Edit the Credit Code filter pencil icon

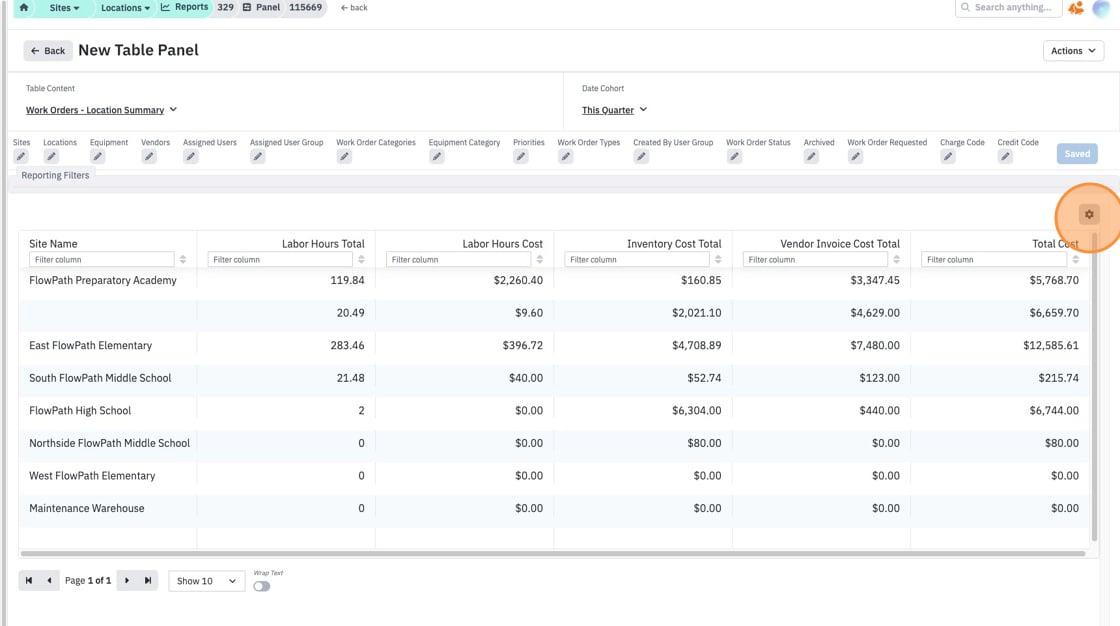click(1005, 156)
